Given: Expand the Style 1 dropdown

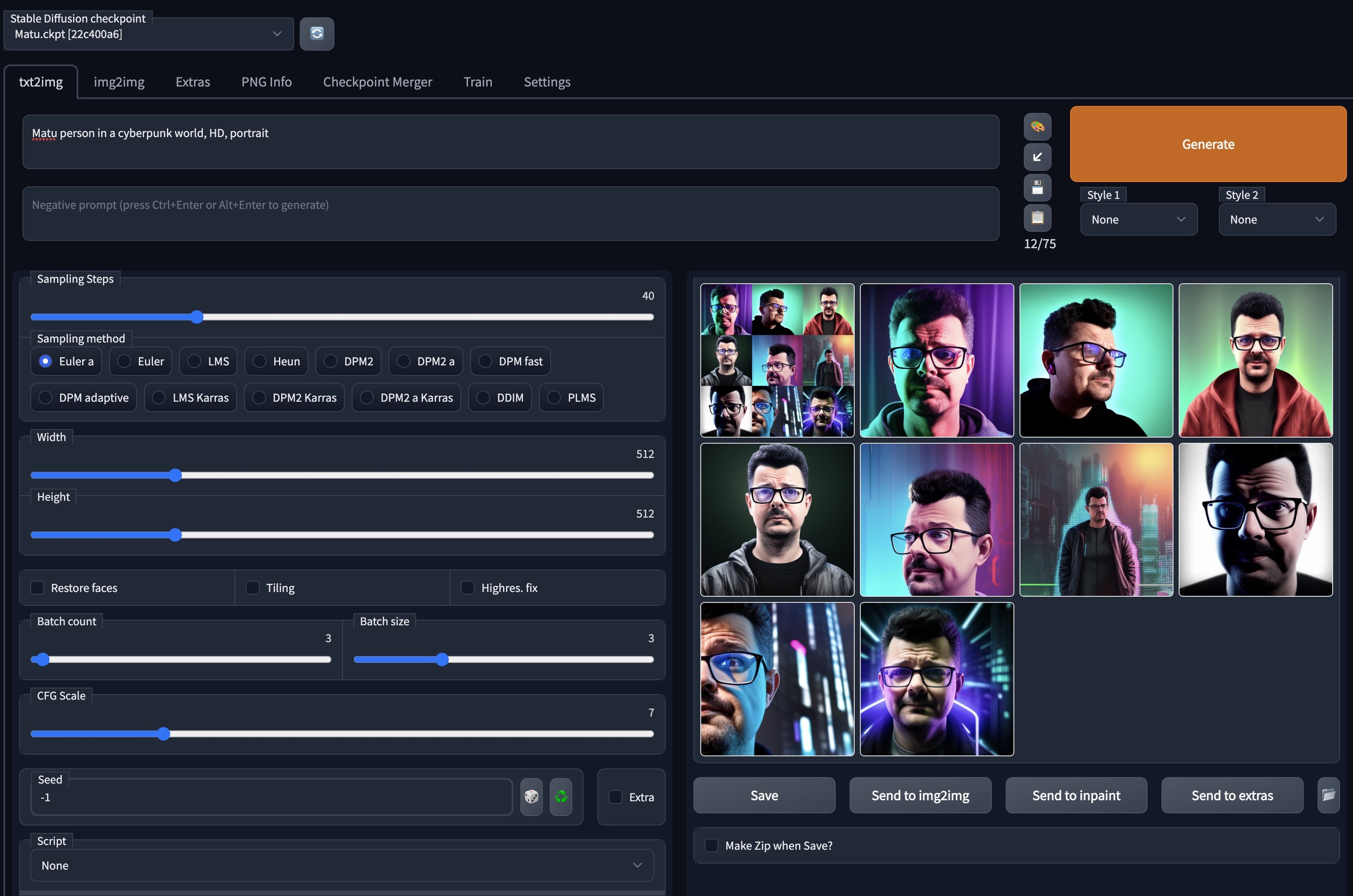Looking at the screenshot, I should pyautogui.click(x=1138, y=219).
